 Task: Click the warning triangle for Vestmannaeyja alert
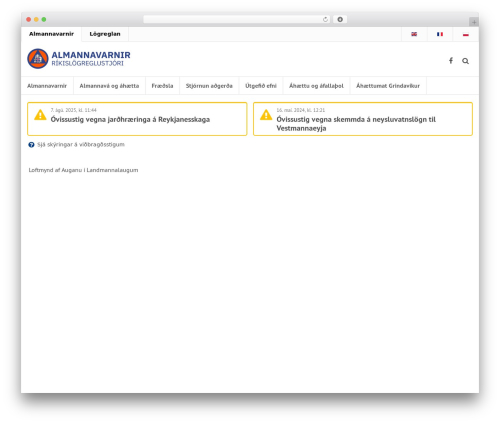(266, 115)
